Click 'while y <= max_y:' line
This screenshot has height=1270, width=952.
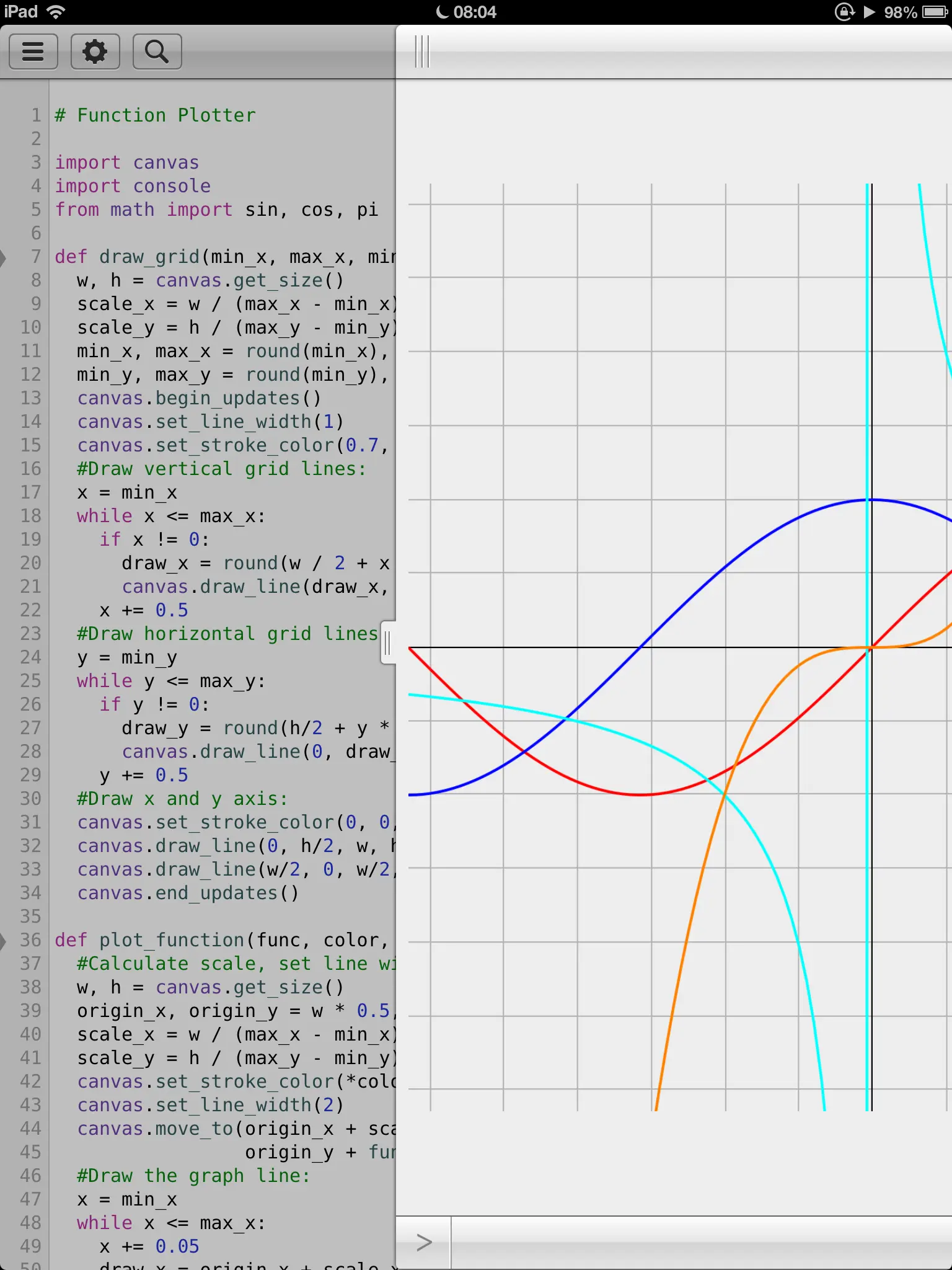(171, 681)
